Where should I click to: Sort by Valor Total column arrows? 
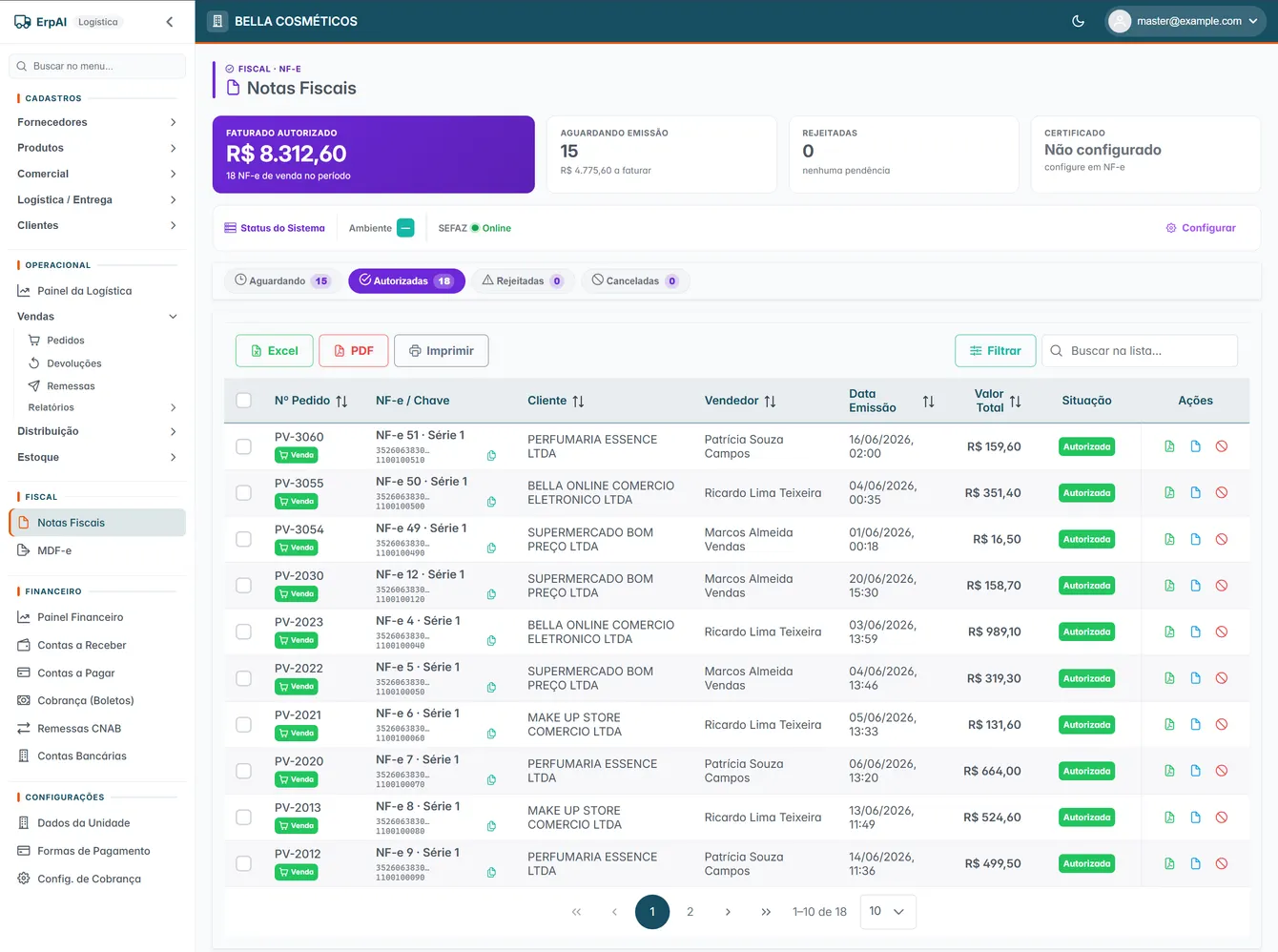pyautogui.click(x=1015, y=402)
